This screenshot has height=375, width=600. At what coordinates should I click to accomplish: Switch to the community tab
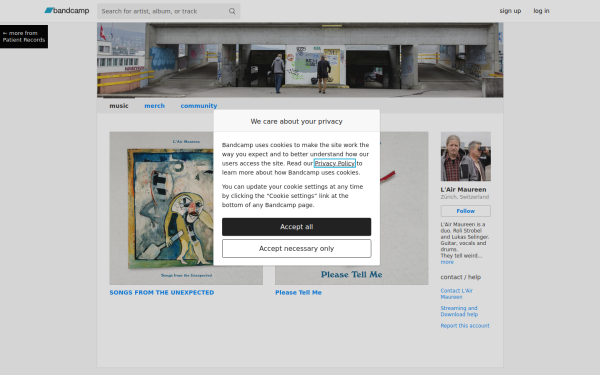point(199,106)
